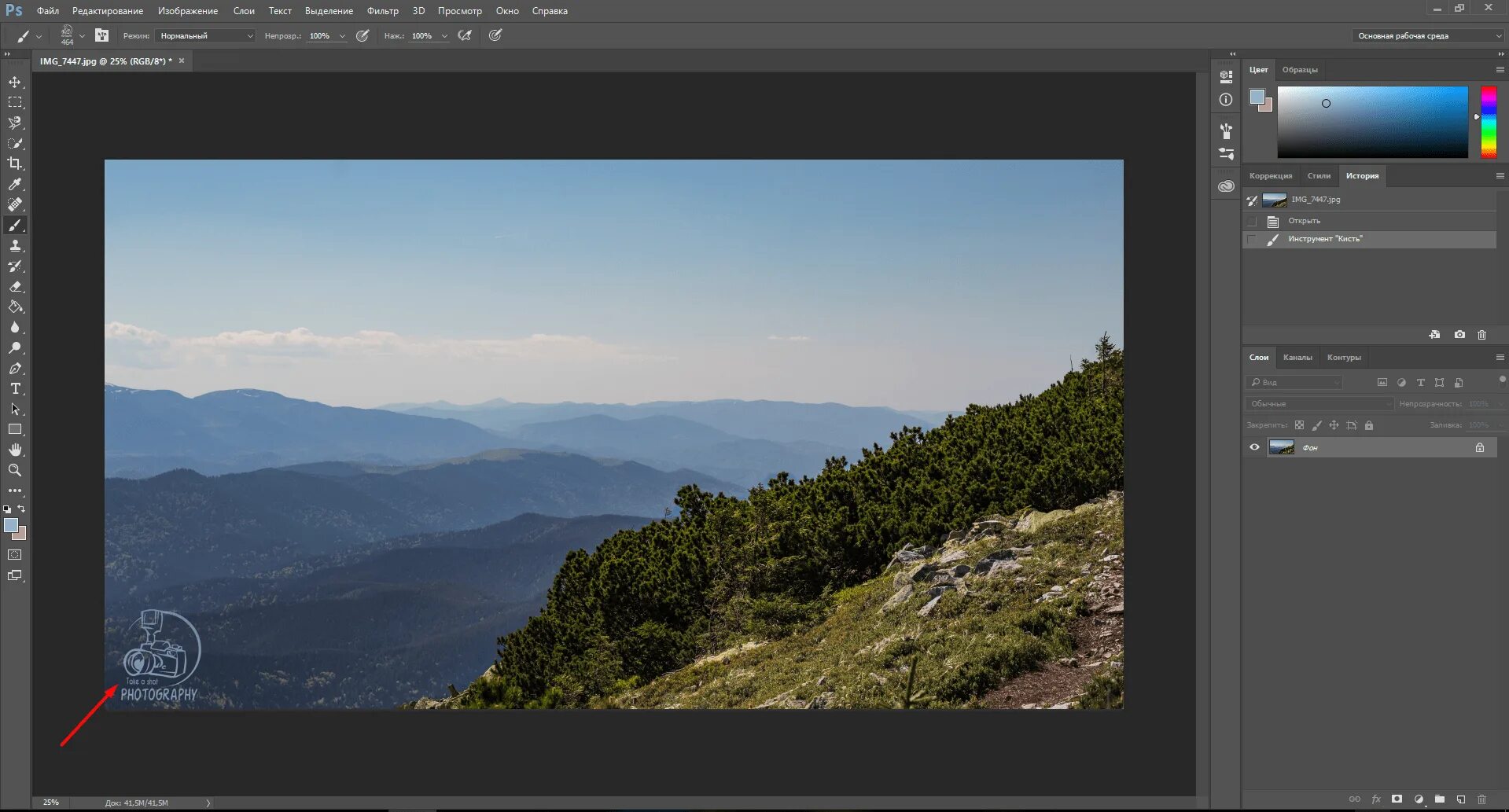Switch to the Образцы tab
Viewport: 1509px width, 812px height.
click(1300, 69)
